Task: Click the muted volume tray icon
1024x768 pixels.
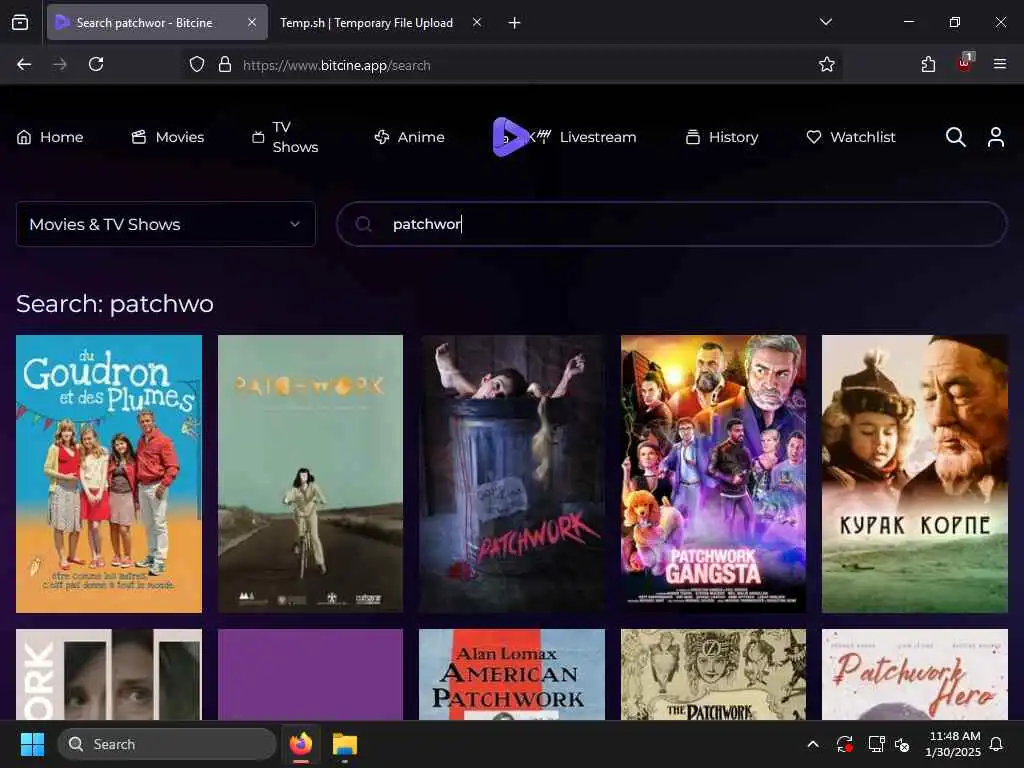Action: coord(903,744)
